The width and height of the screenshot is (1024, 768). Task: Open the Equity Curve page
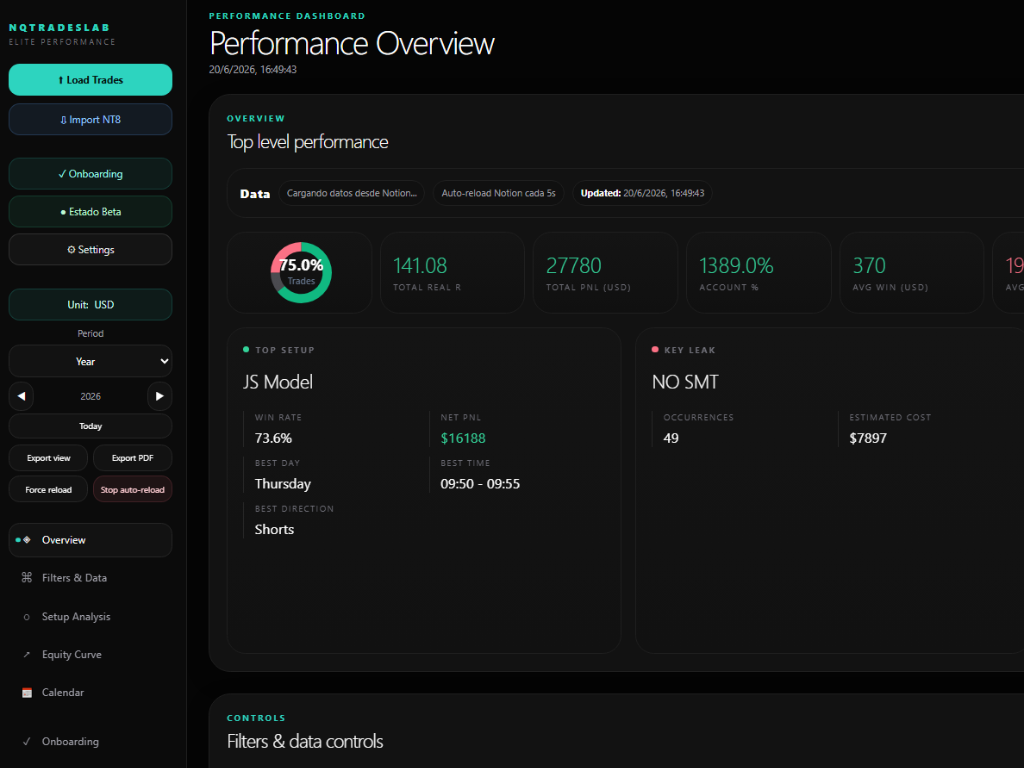click(90, 654)
